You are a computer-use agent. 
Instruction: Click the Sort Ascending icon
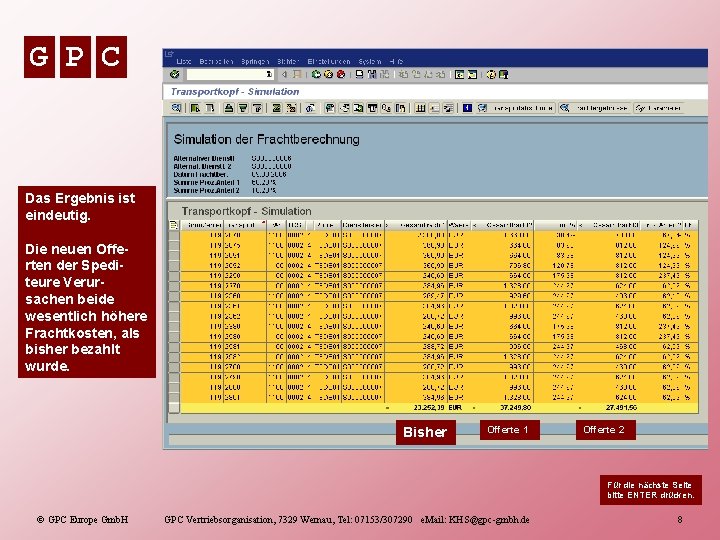click(x=229, y=108)
